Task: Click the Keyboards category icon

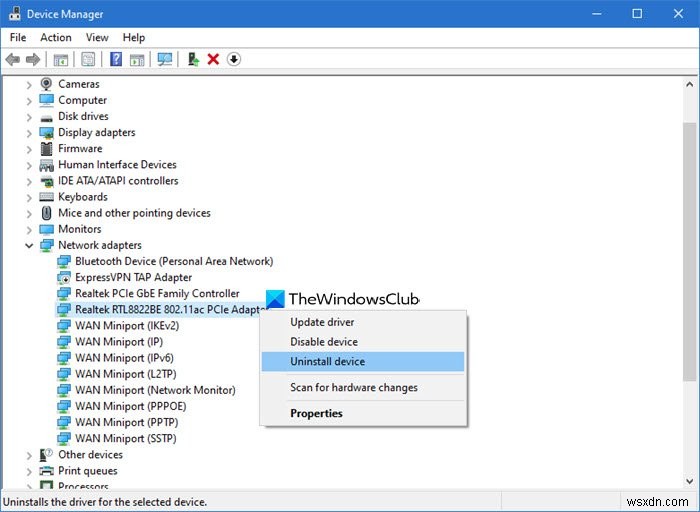Action: tap(46, 197)
